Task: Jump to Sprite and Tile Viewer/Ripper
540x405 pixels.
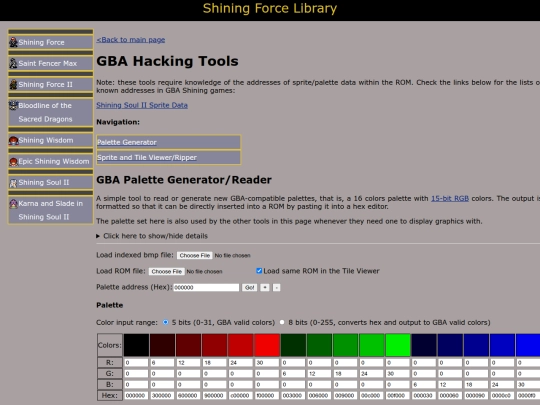Action: pyautogui.click(x=147, y=157)
